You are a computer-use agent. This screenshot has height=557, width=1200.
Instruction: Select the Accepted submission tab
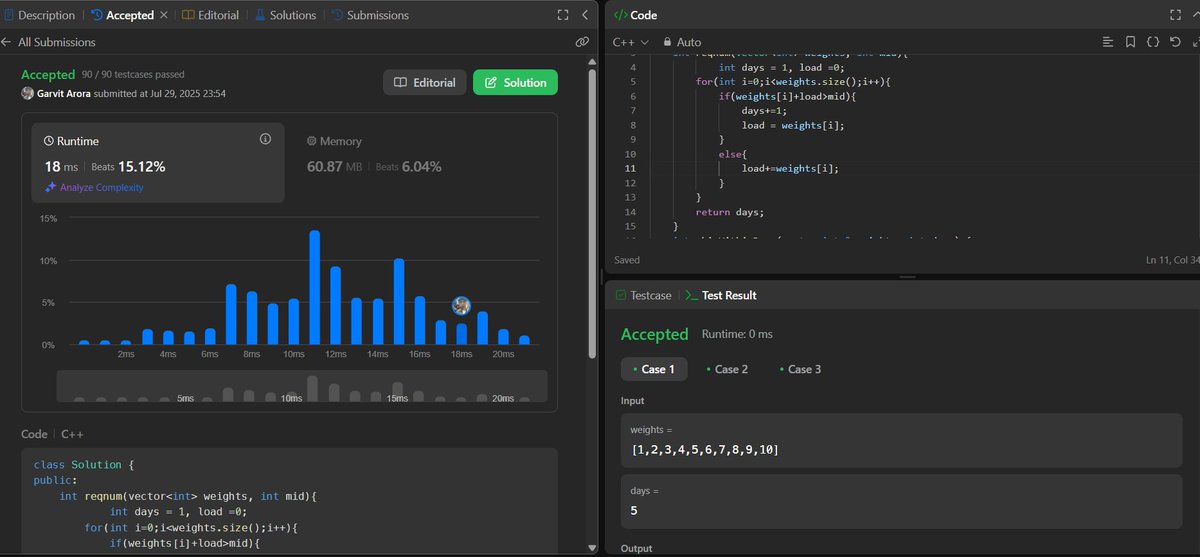(122, 15)
